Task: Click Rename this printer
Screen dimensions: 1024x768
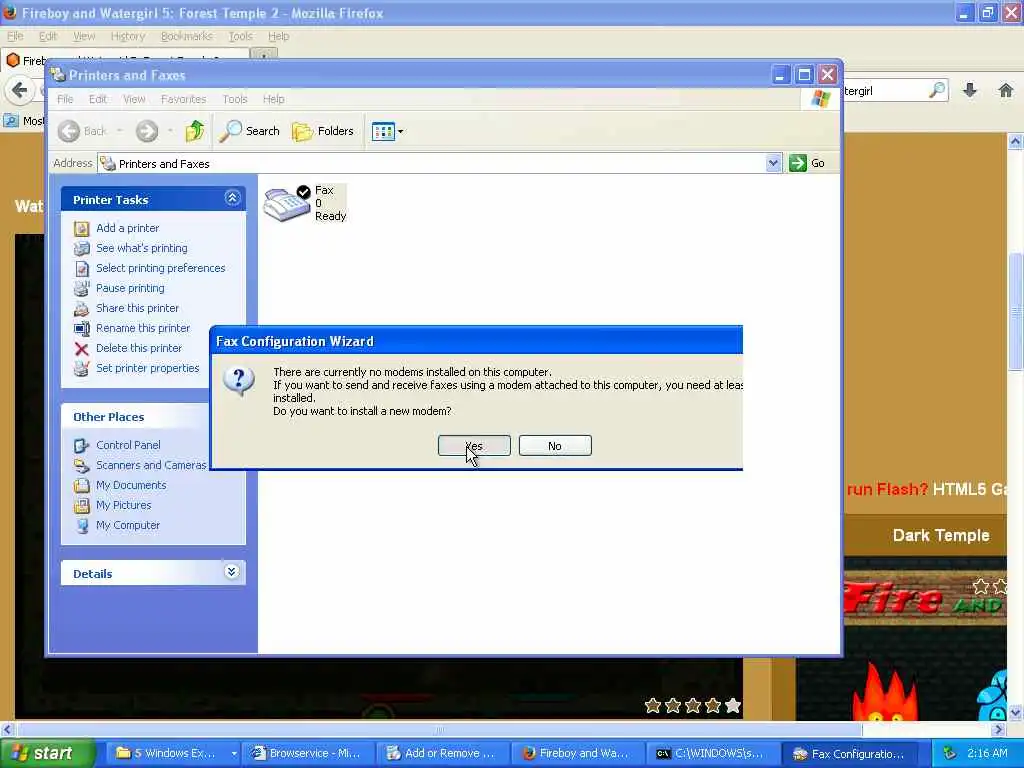Action: click(x=143, y=328)
